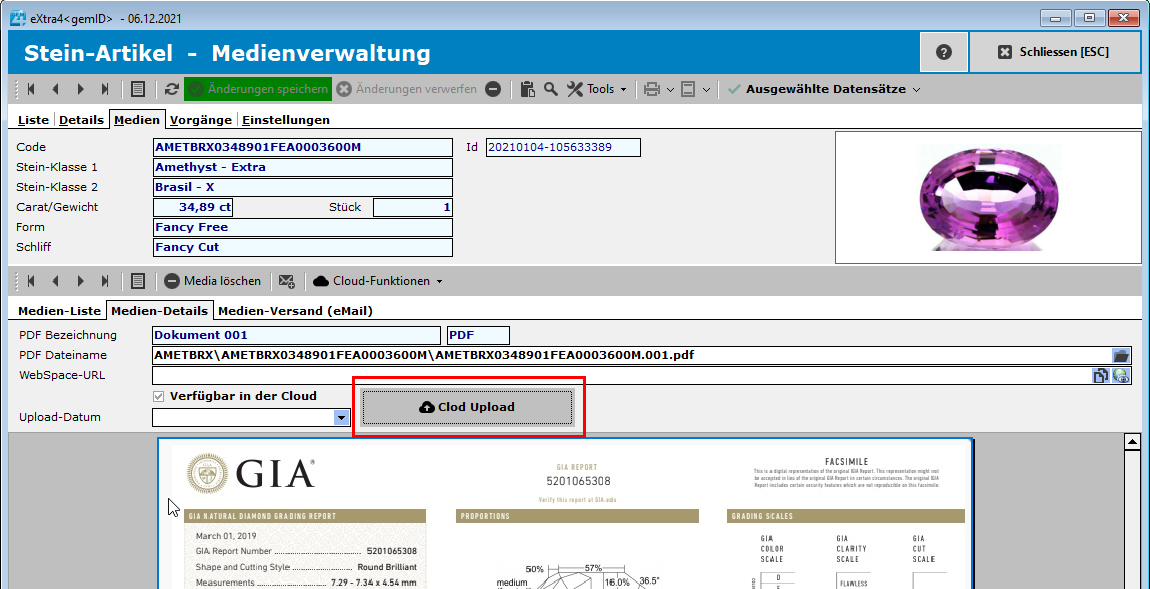Click the clipboard paste icon
This screenshot has width=1150, height=589.
pos(528,89)
